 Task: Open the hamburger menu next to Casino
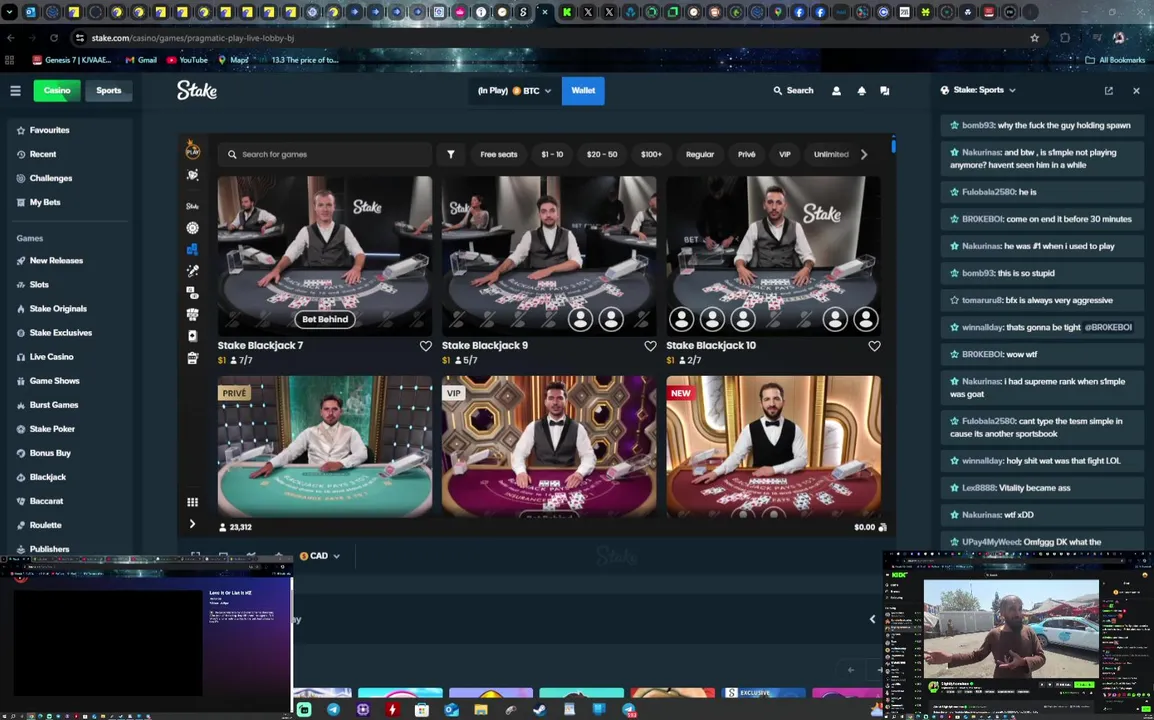click(x=15, y=91)
